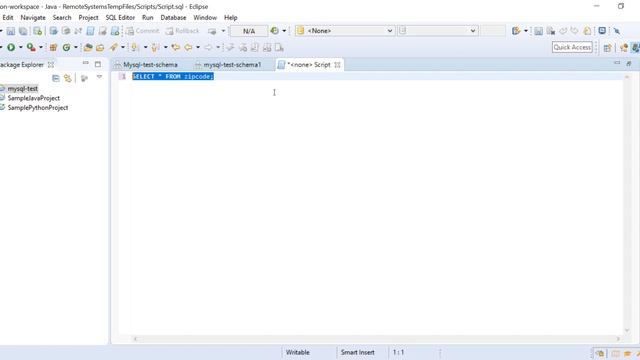
Task: Click the Back navigation yellow arrow icon
Action: [188, 47]
